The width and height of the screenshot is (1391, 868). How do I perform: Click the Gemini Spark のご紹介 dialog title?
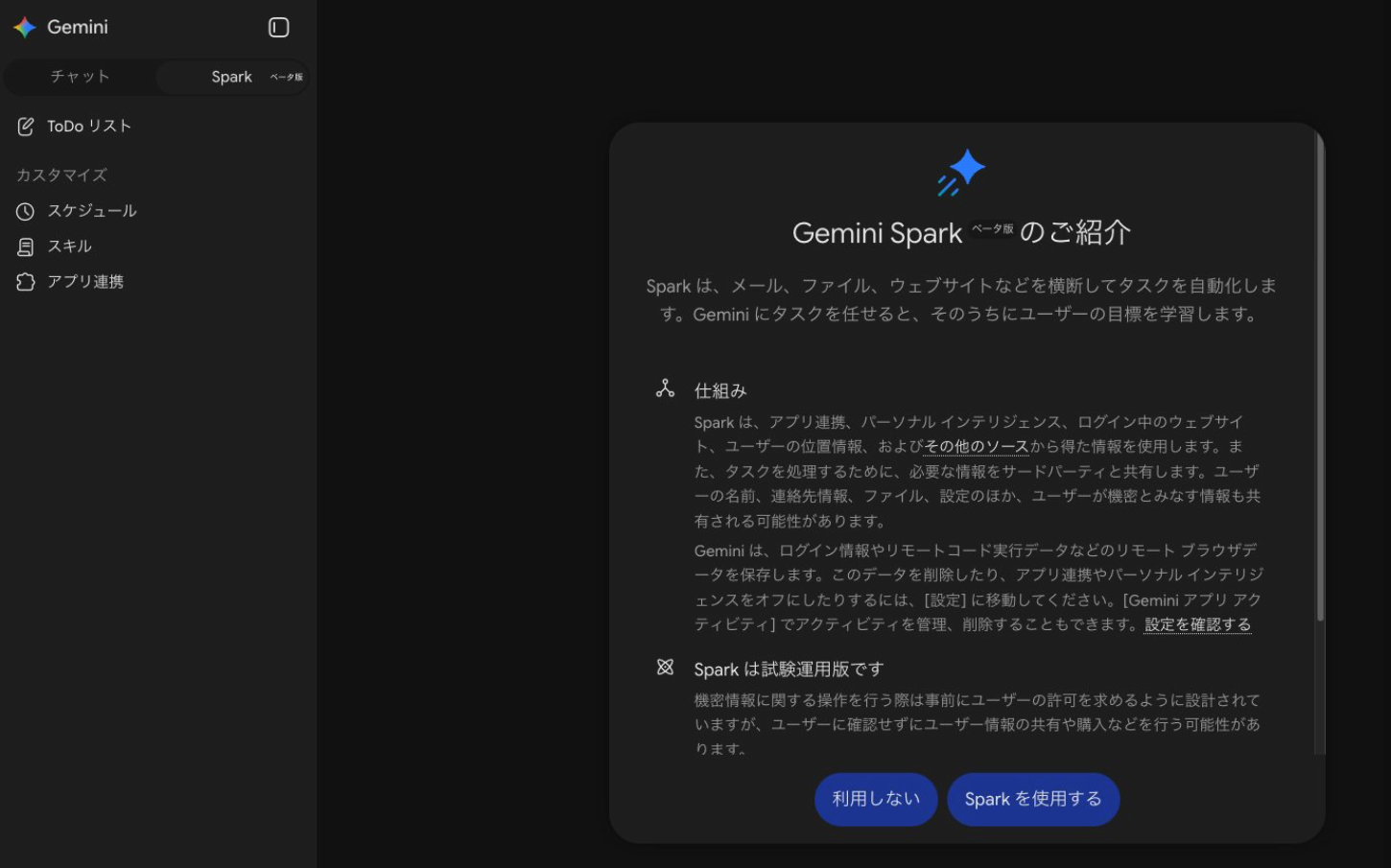961,233
